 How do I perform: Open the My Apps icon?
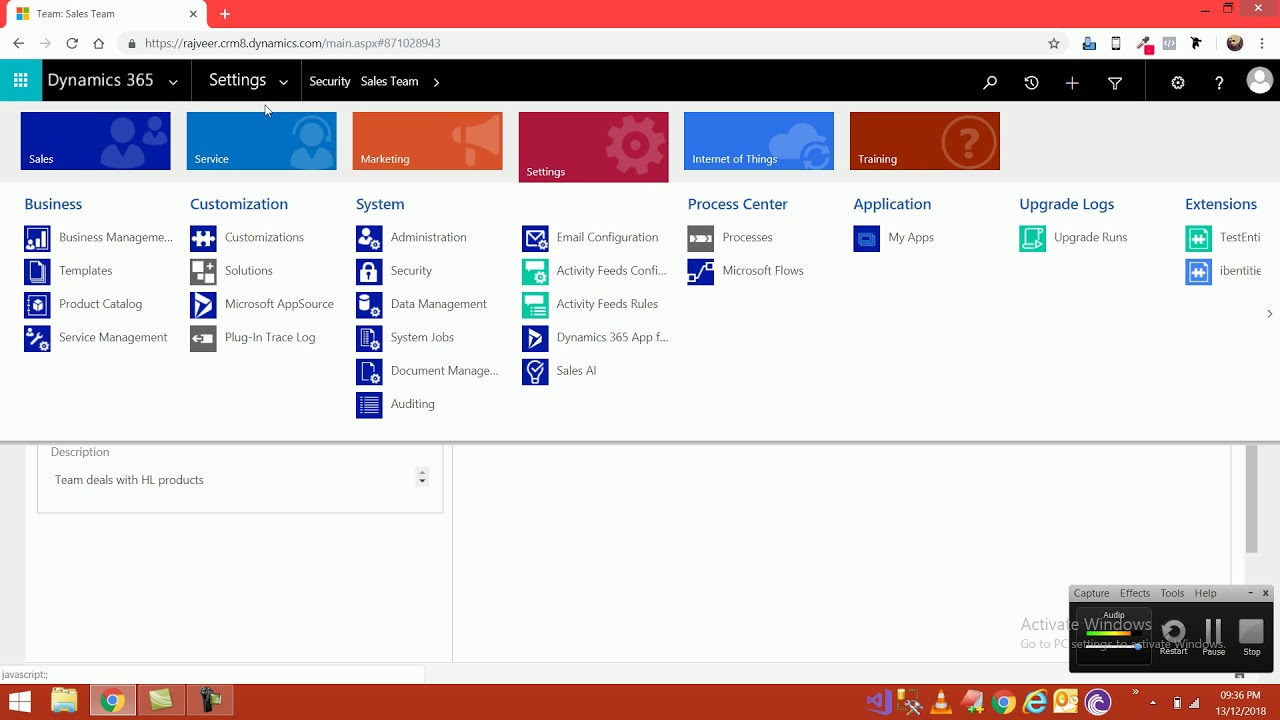point(867,238)
